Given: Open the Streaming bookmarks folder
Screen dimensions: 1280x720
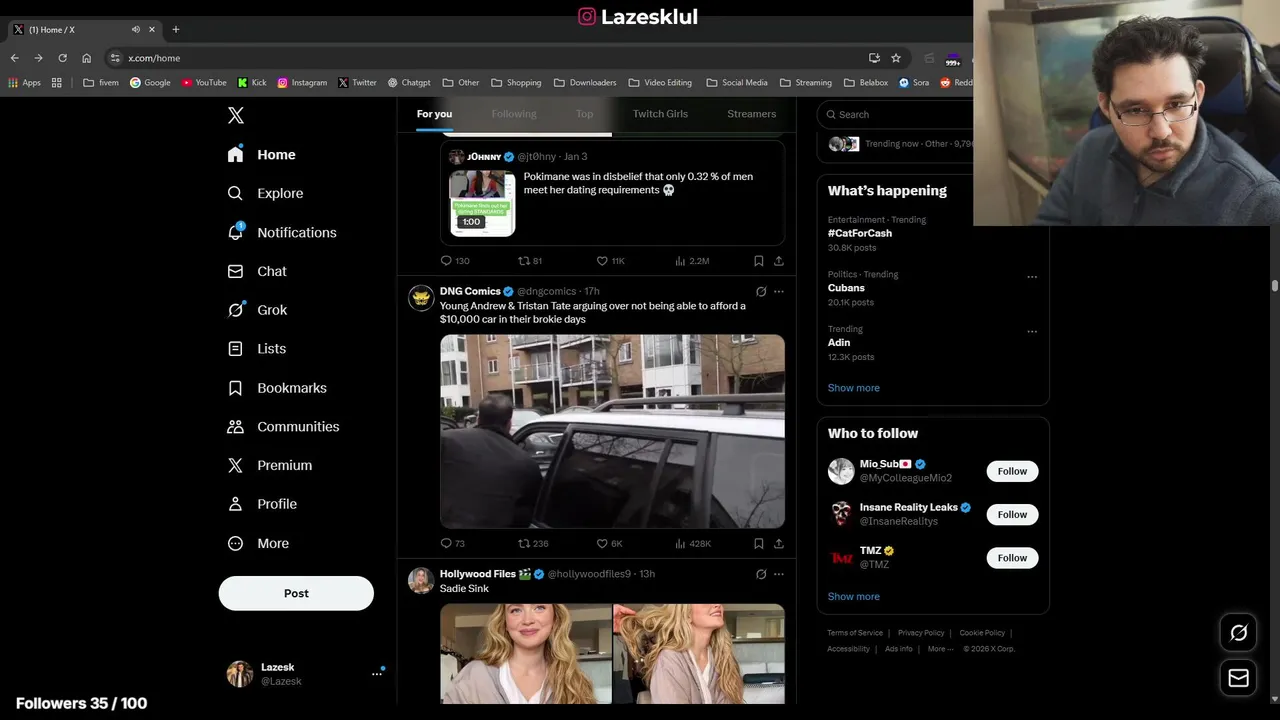Looking at the screenshot, I should coord(806,83).
